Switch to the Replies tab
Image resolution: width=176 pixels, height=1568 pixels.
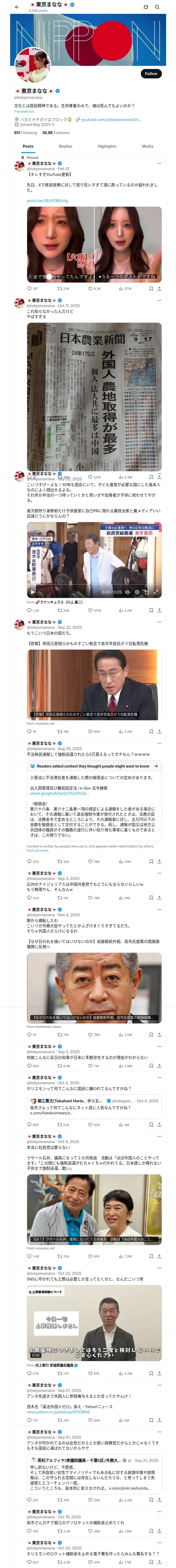pos(65,146)
